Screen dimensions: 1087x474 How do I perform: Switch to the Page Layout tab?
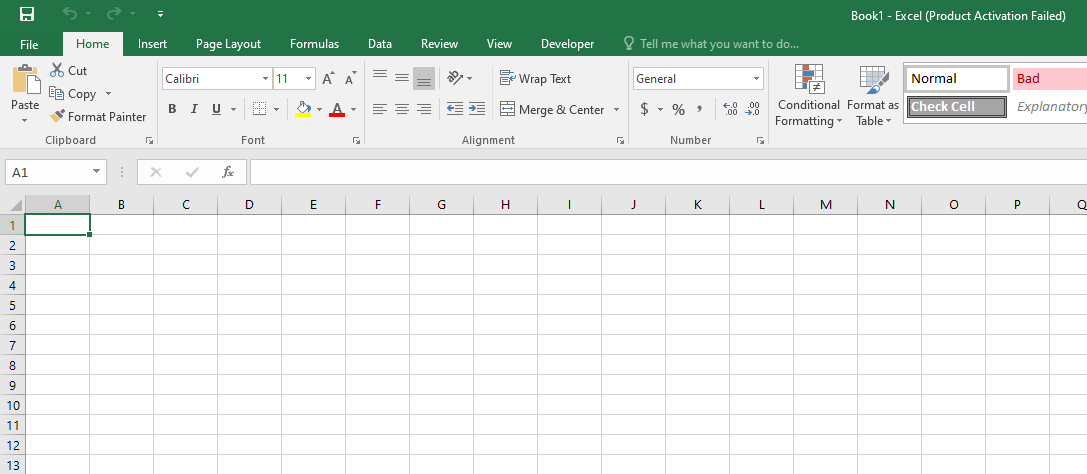point(228,44)
